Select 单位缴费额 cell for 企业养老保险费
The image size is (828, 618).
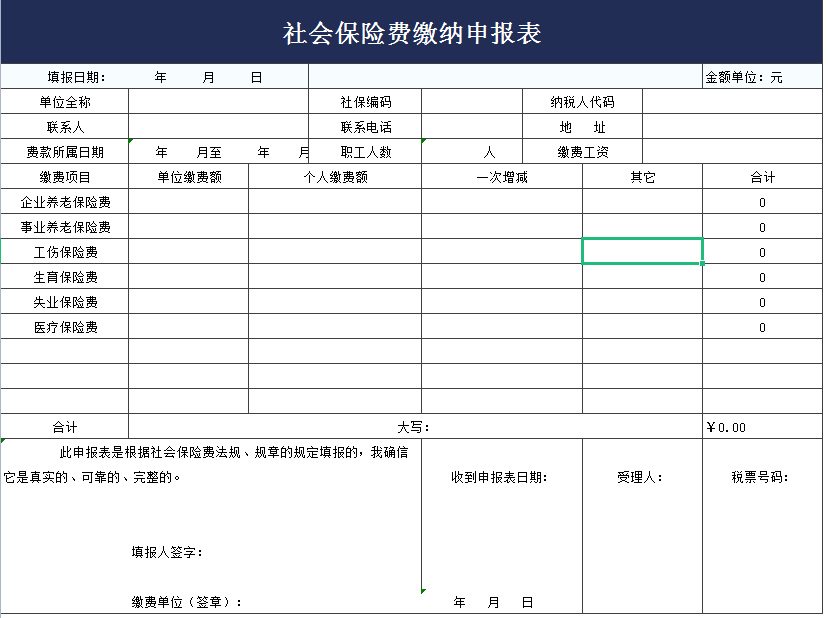click(x=188, y=202)
